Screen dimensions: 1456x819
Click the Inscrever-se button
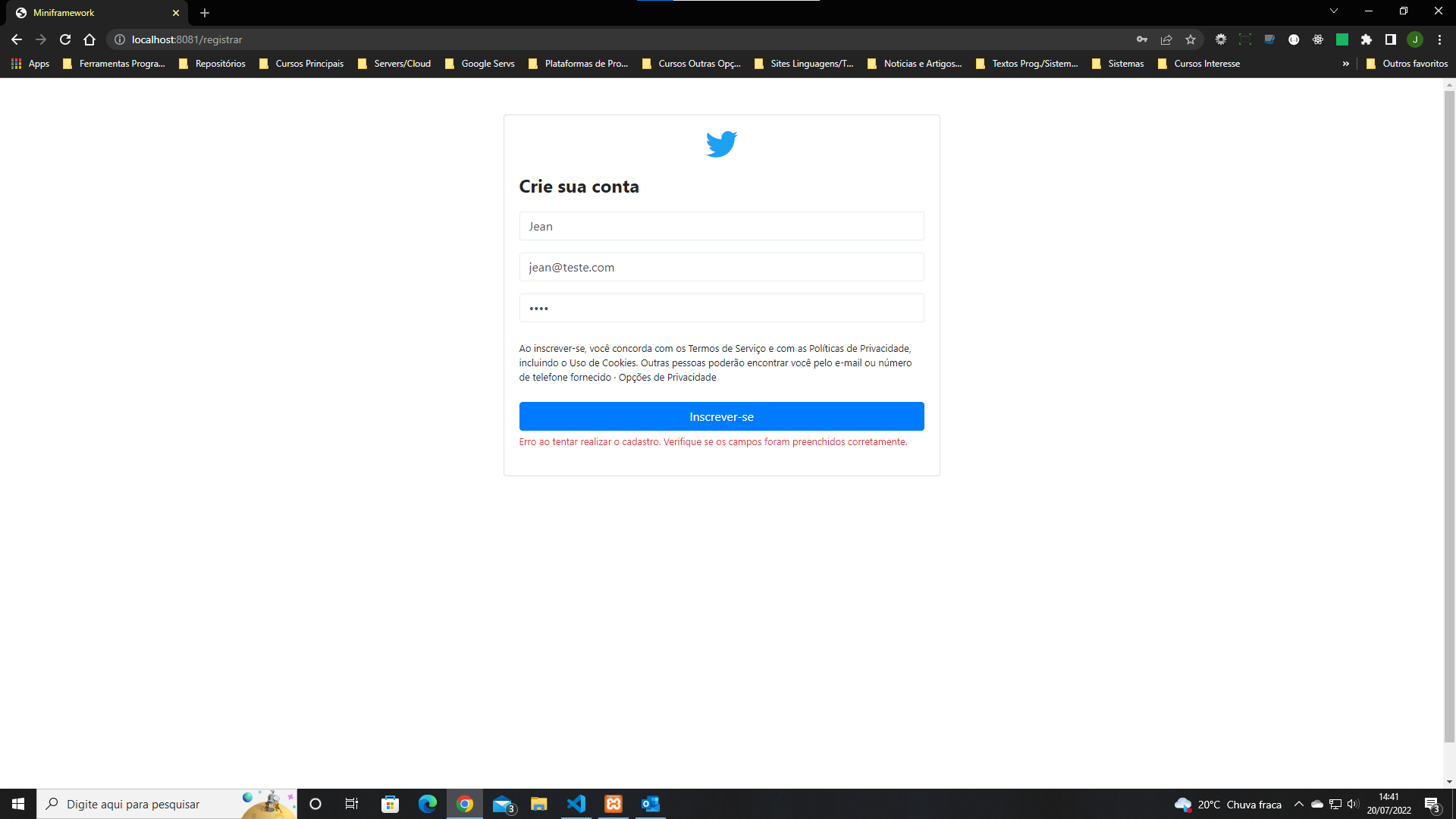[x=721, y=416]
